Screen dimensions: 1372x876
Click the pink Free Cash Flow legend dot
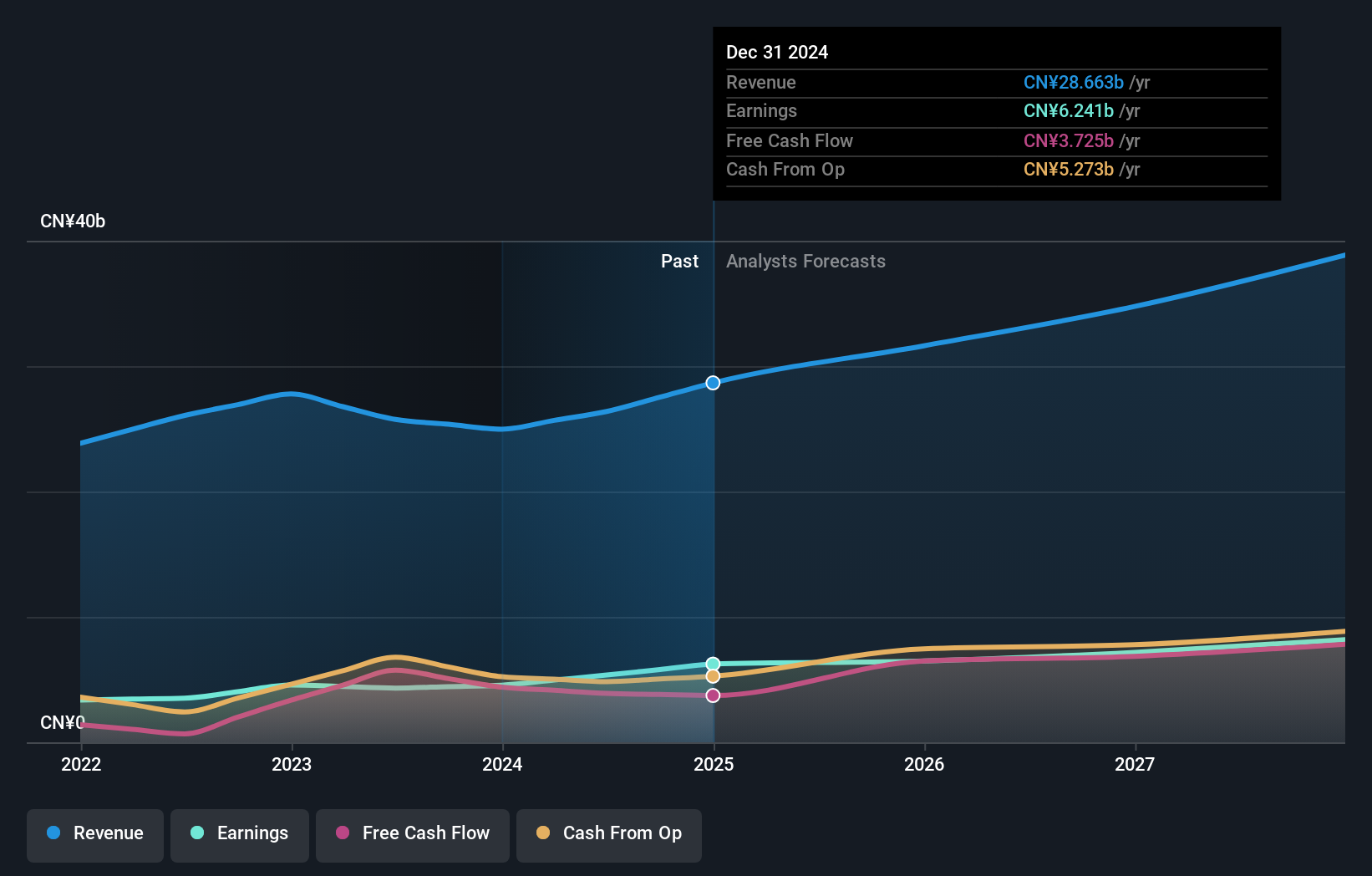[342, 833]
